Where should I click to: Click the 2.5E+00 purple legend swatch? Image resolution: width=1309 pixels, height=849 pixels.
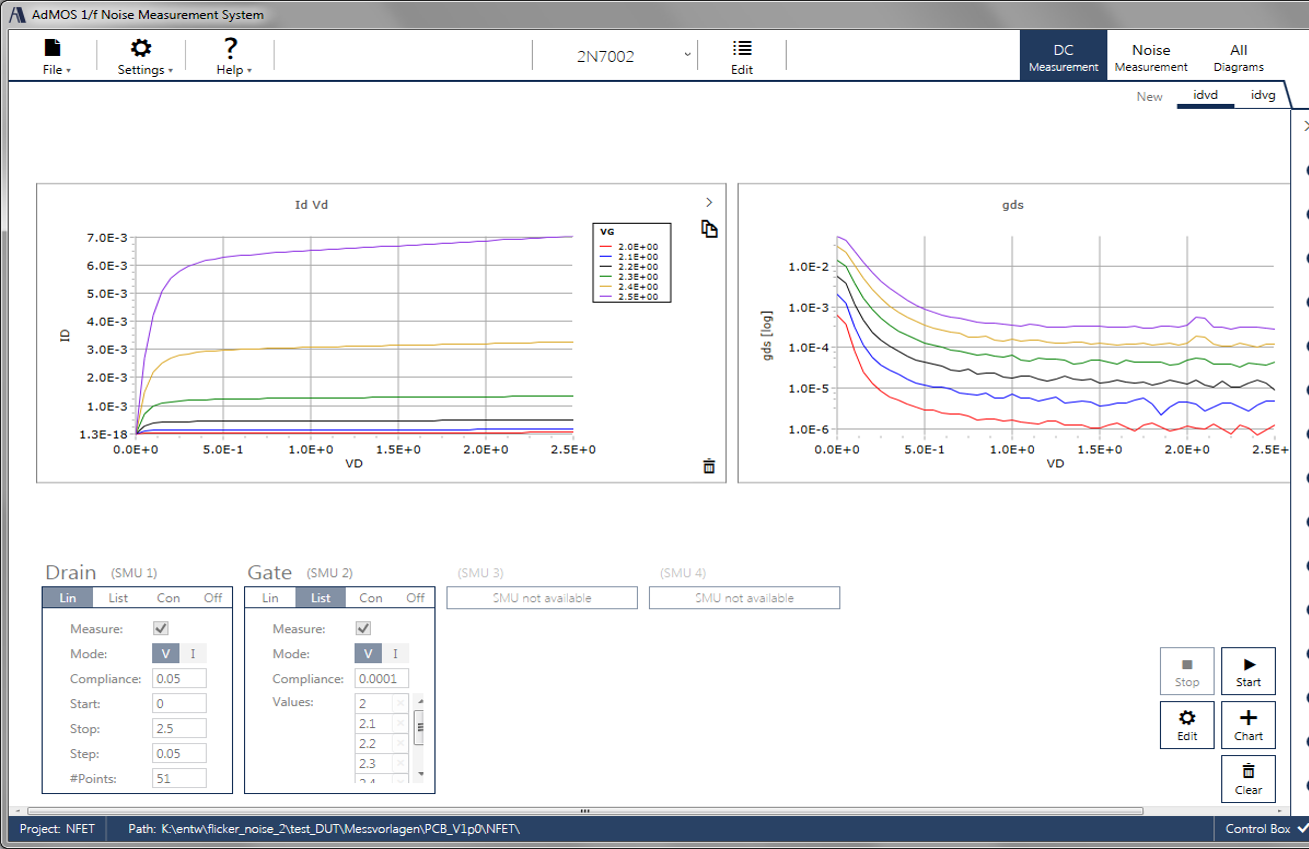605,297
